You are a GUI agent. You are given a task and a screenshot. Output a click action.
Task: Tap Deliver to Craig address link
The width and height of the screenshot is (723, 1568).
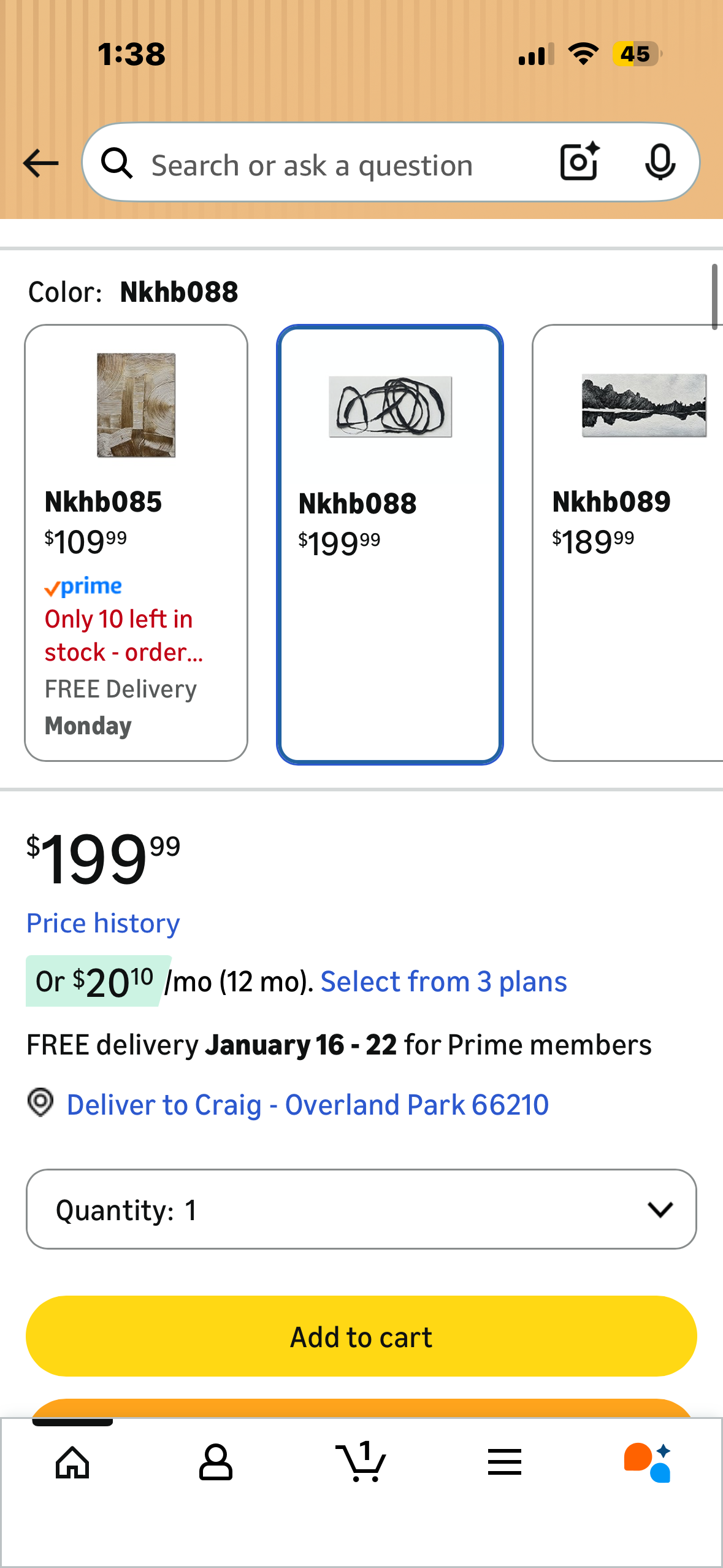pos(307,1105)
